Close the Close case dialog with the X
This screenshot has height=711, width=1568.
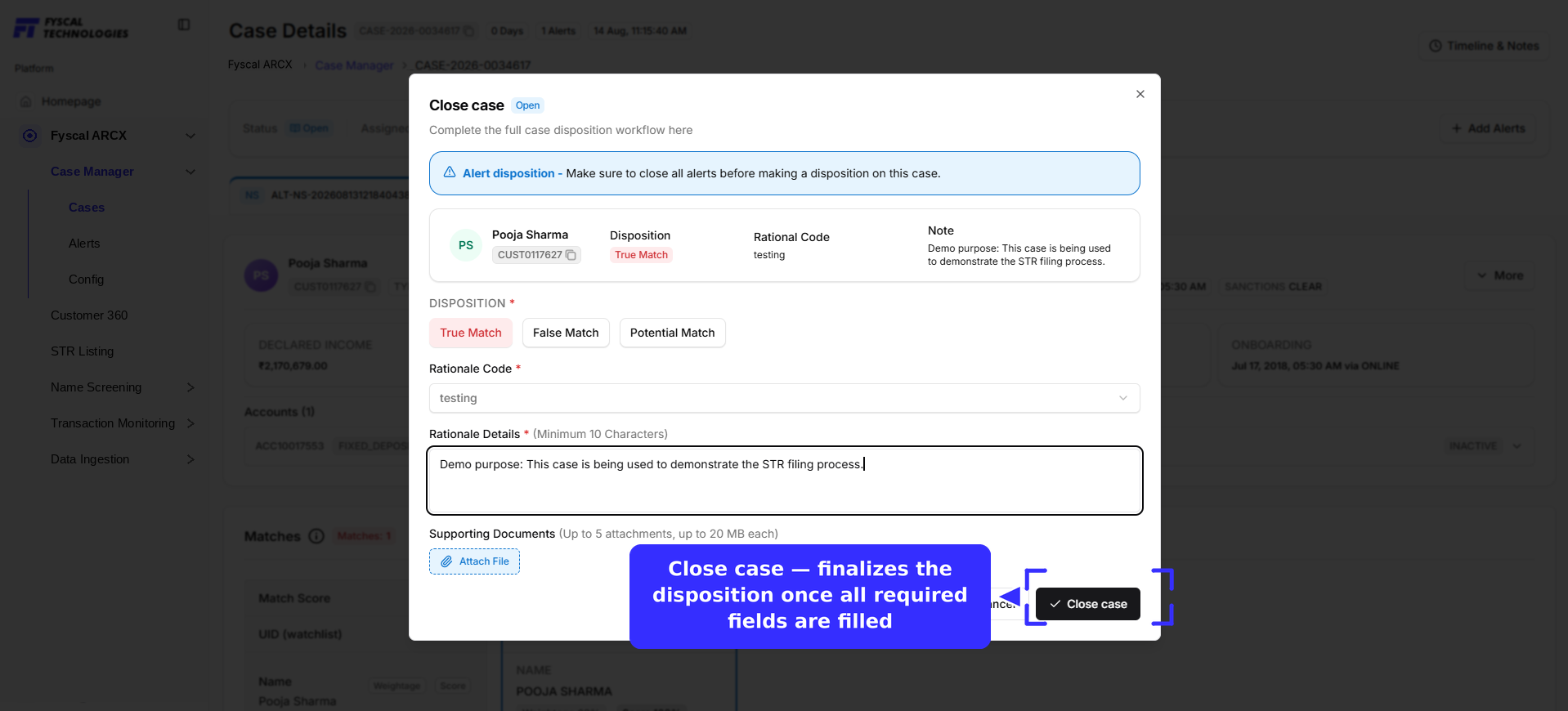1140,94
